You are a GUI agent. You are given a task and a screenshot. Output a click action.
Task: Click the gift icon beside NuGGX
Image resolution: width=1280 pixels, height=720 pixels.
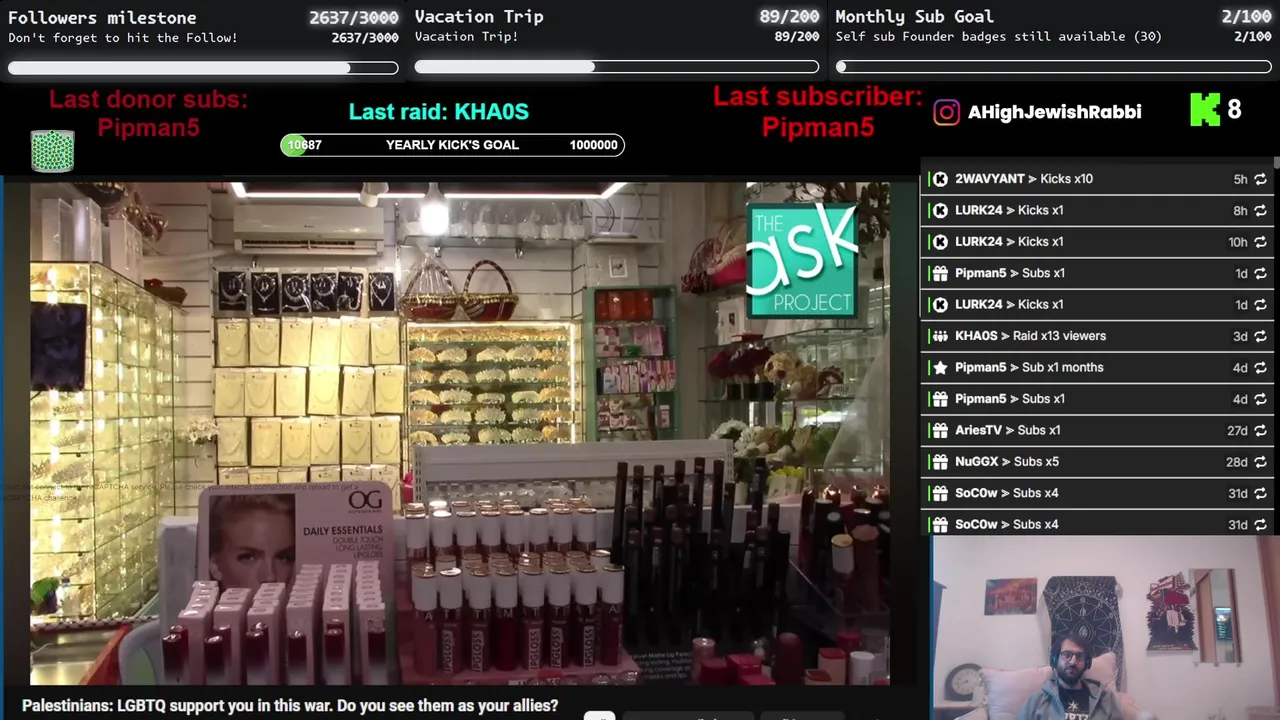tap(940, 462)
